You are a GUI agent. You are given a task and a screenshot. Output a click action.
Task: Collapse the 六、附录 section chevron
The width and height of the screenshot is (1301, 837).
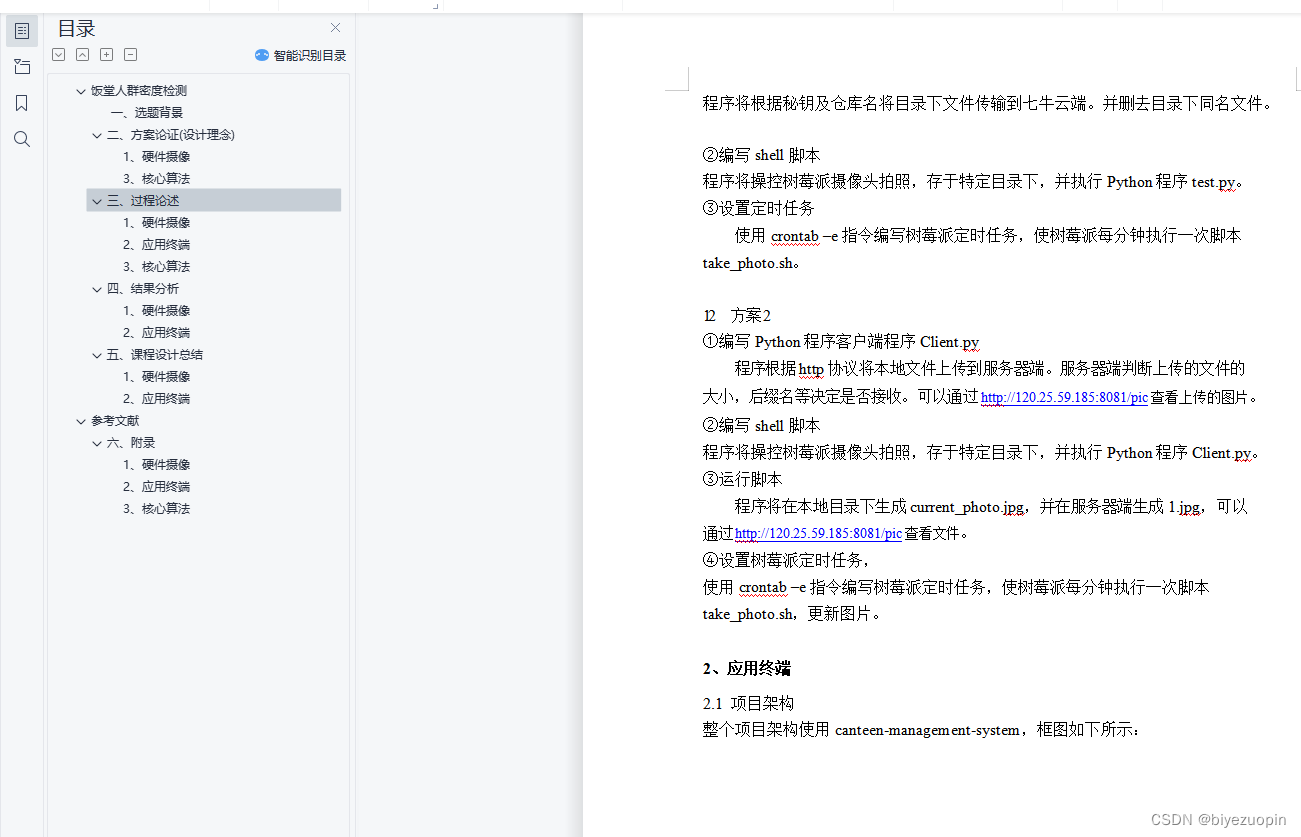[96, 442]
